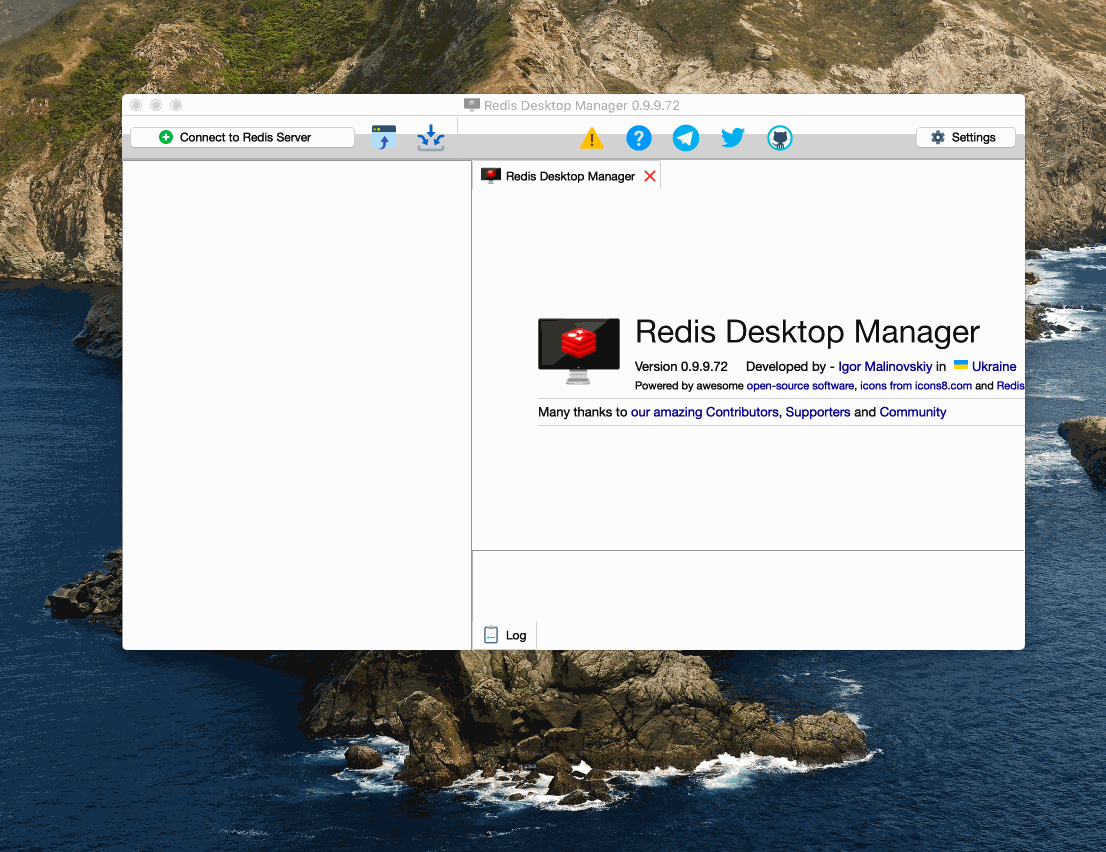This screenshot has height=852, width=1106.
Task: Click the green plus icon on Connect button
Action: click(x=166, y=138)
